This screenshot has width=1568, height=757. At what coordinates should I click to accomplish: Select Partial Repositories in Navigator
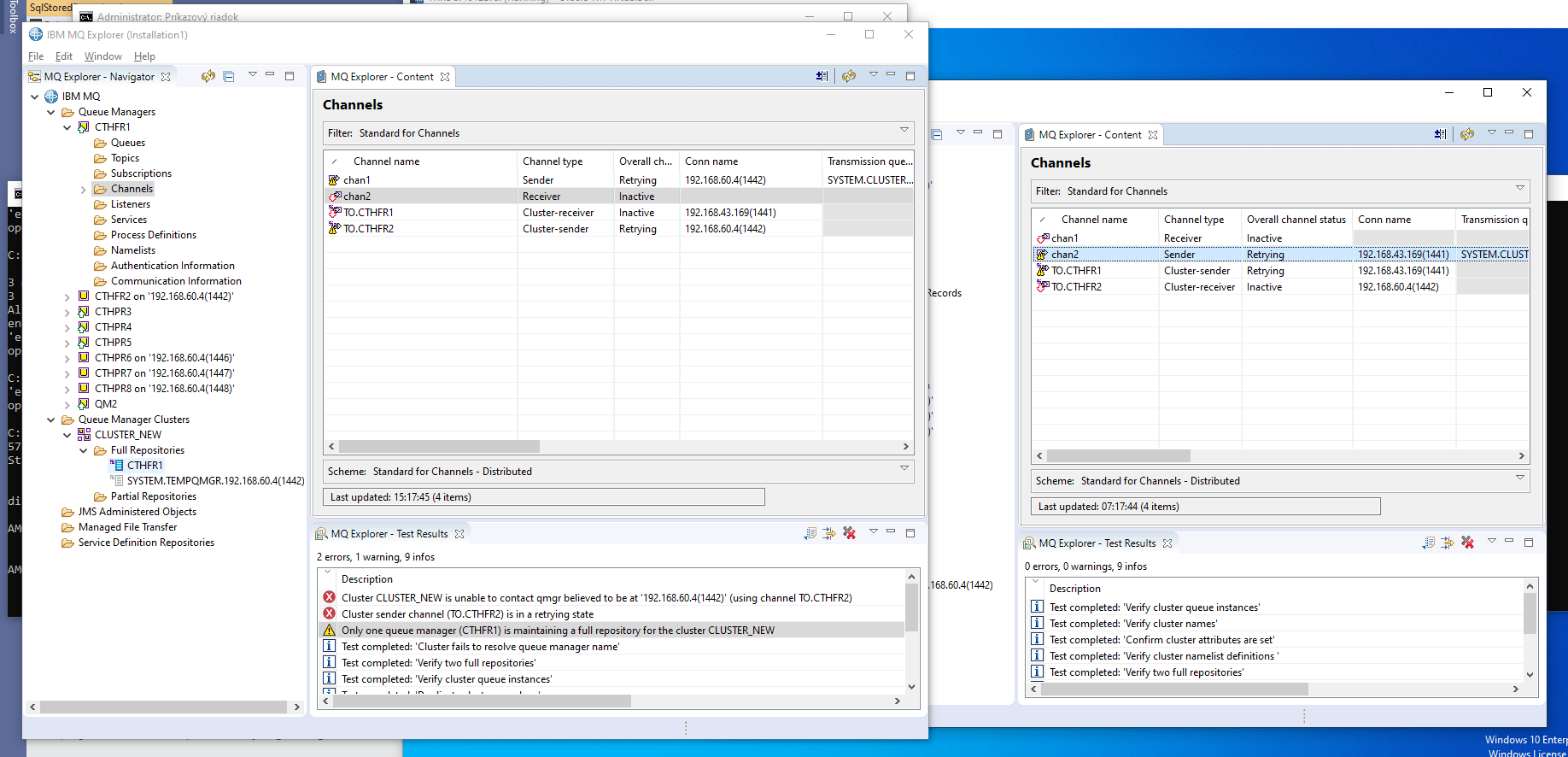tap(153, 496)
